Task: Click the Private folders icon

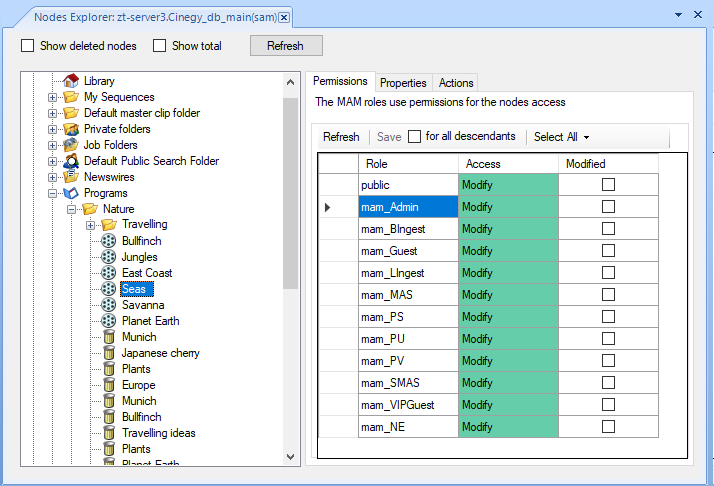Action: click(71, 129)
